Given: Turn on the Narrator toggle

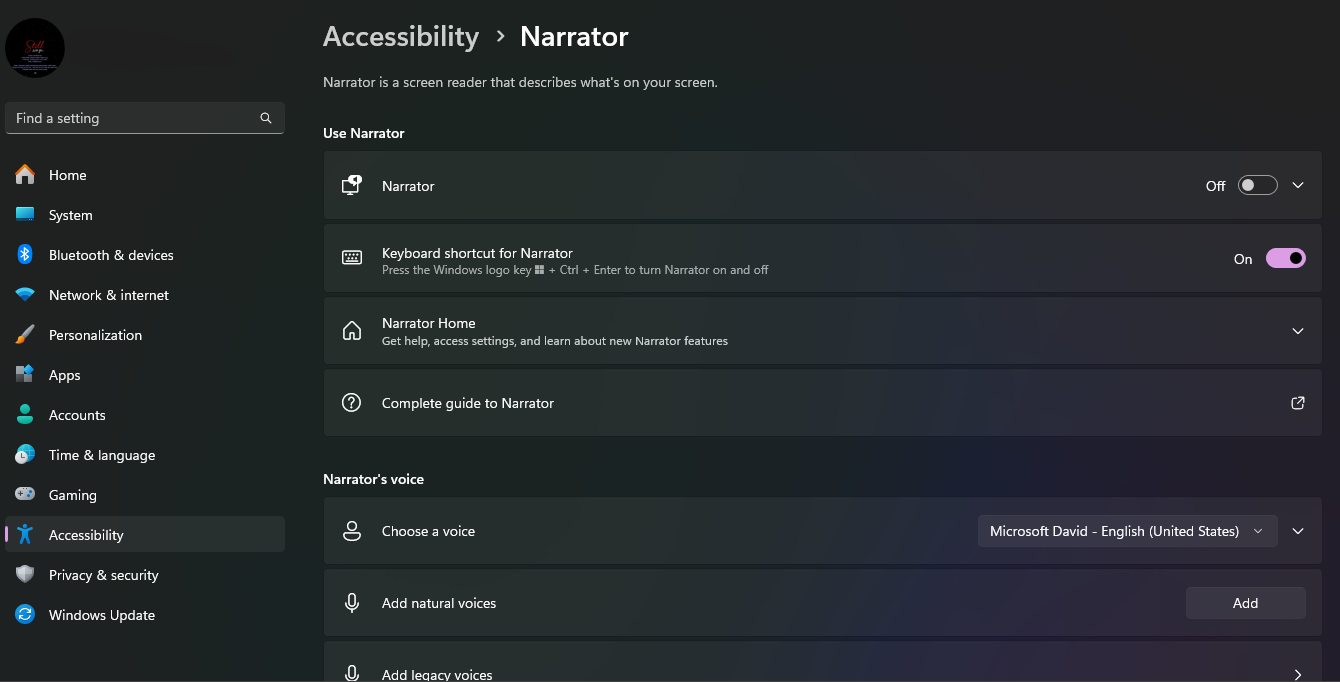Looking at the screenshot, I should [1257, 186].
